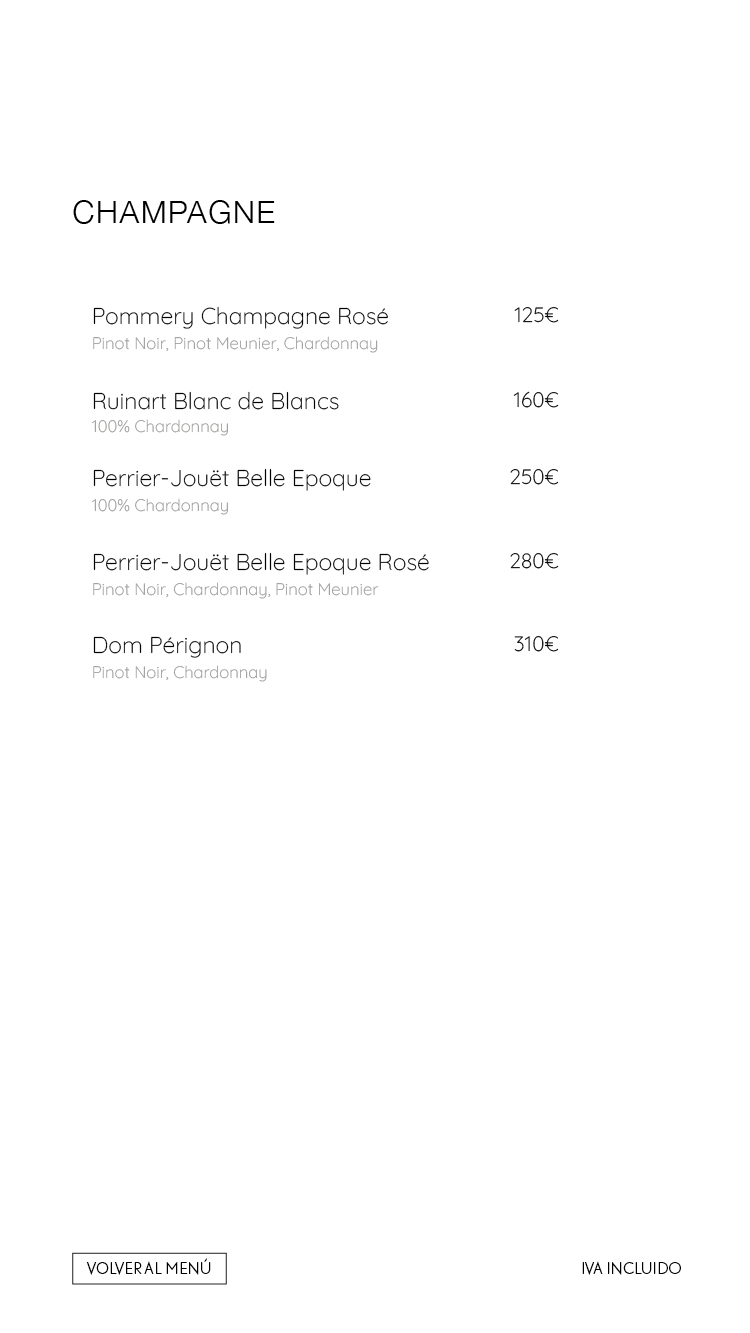Select Ruinart Blanc de Blancs item
Screen dimensions: 750x1333
point(215,401)
